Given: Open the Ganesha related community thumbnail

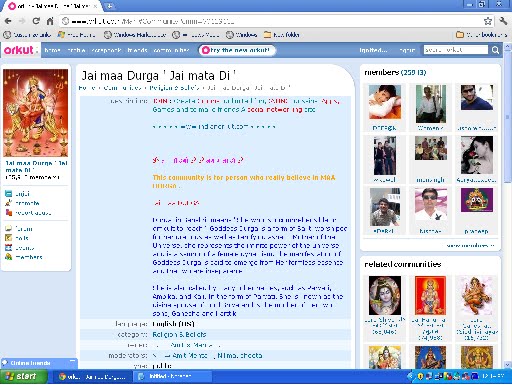Looking at the screenshot, I should [x=477, y=295].
